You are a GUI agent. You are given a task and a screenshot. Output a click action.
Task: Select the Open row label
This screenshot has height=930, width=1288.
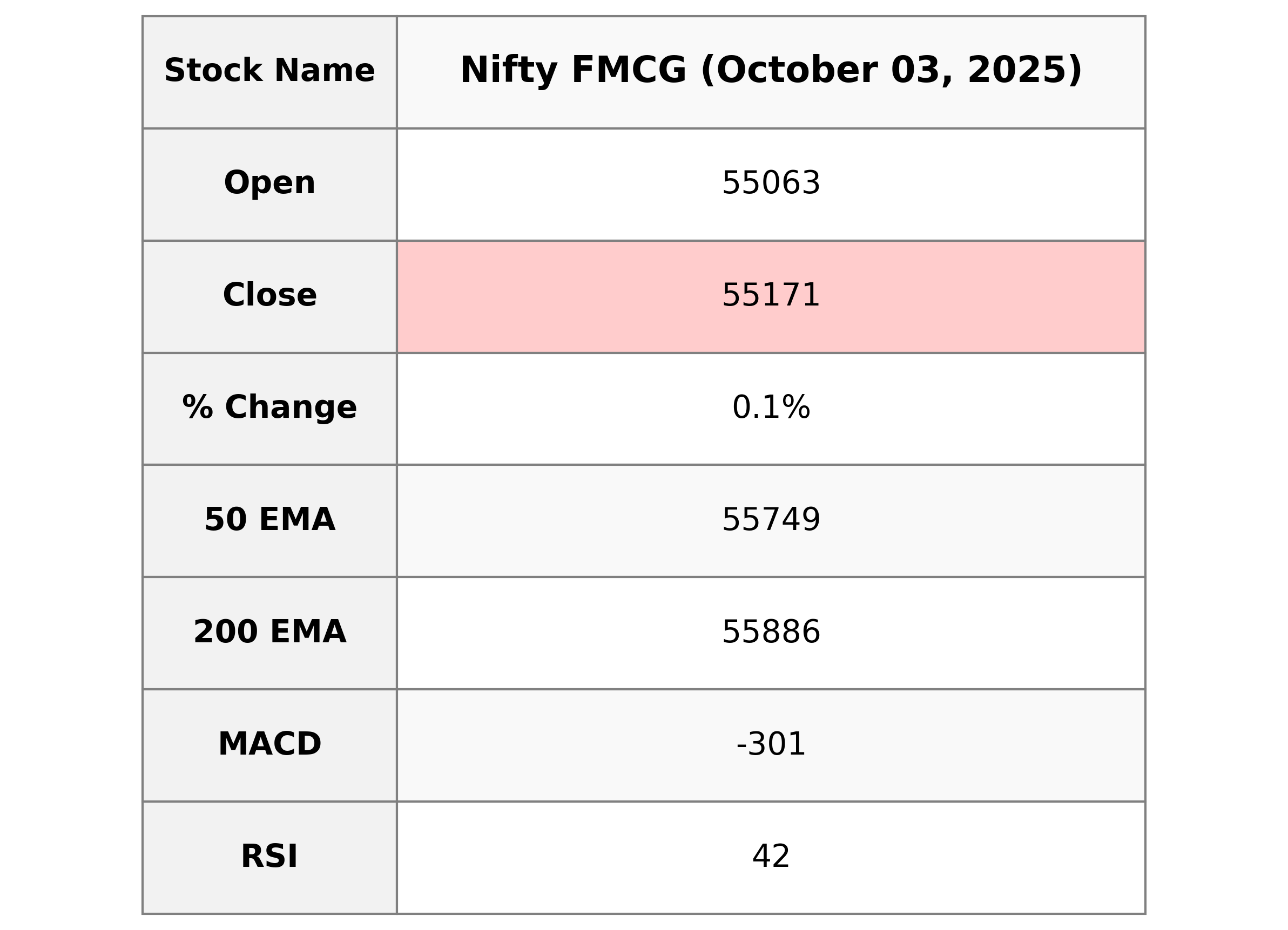[269, 184]
